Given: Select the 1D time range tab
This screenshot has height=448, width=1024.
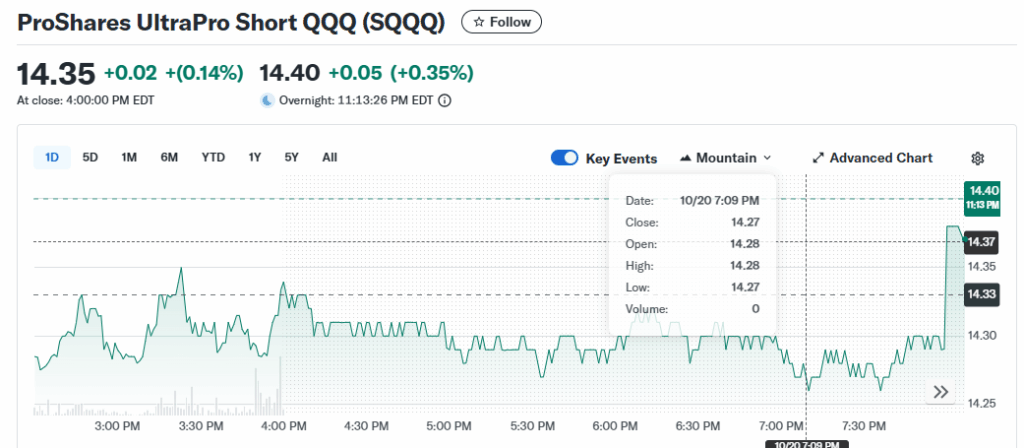Looking at the screenshot, I should coord(52,157).
